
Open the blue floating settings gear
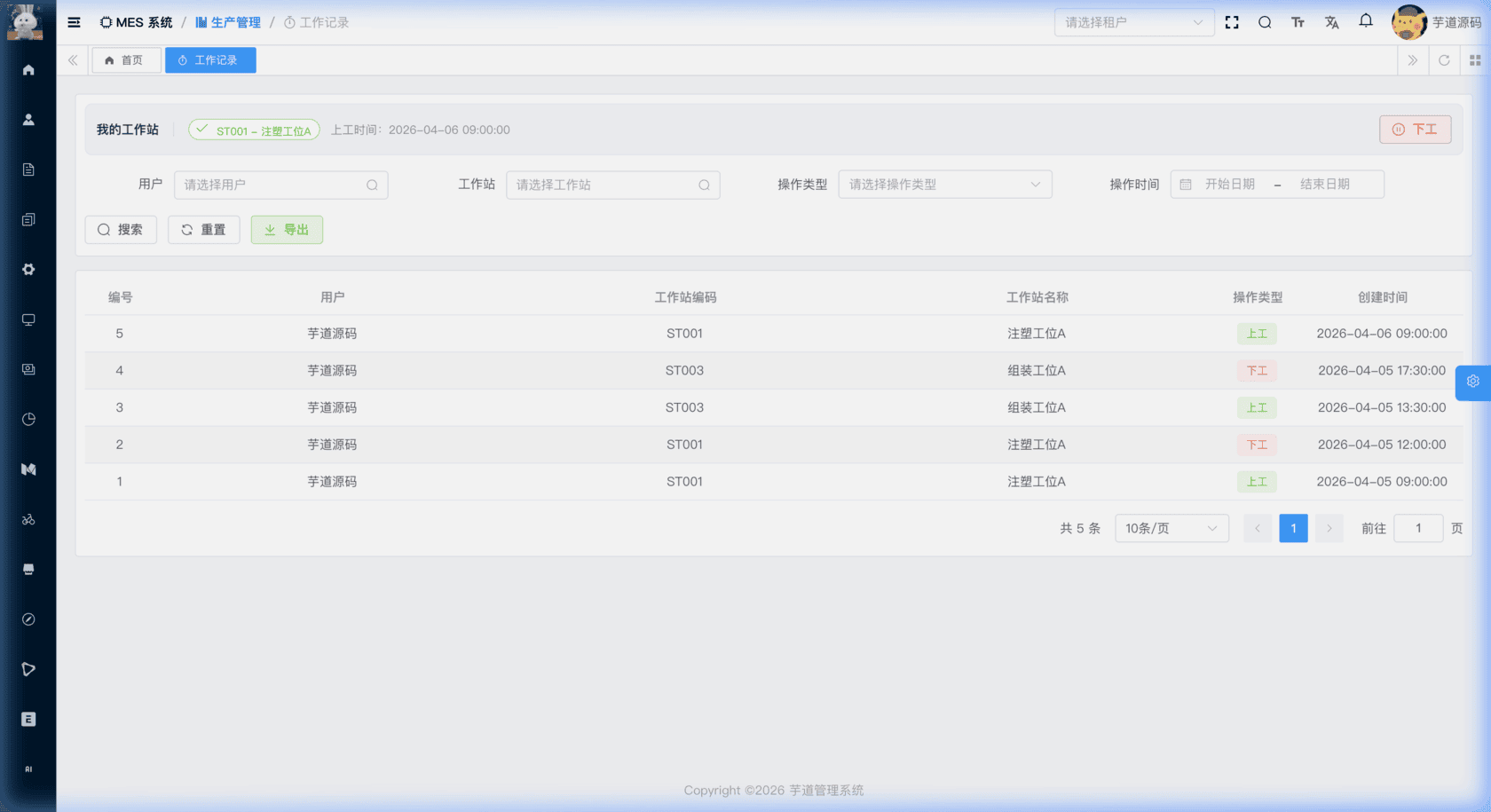coord(1472,382)
